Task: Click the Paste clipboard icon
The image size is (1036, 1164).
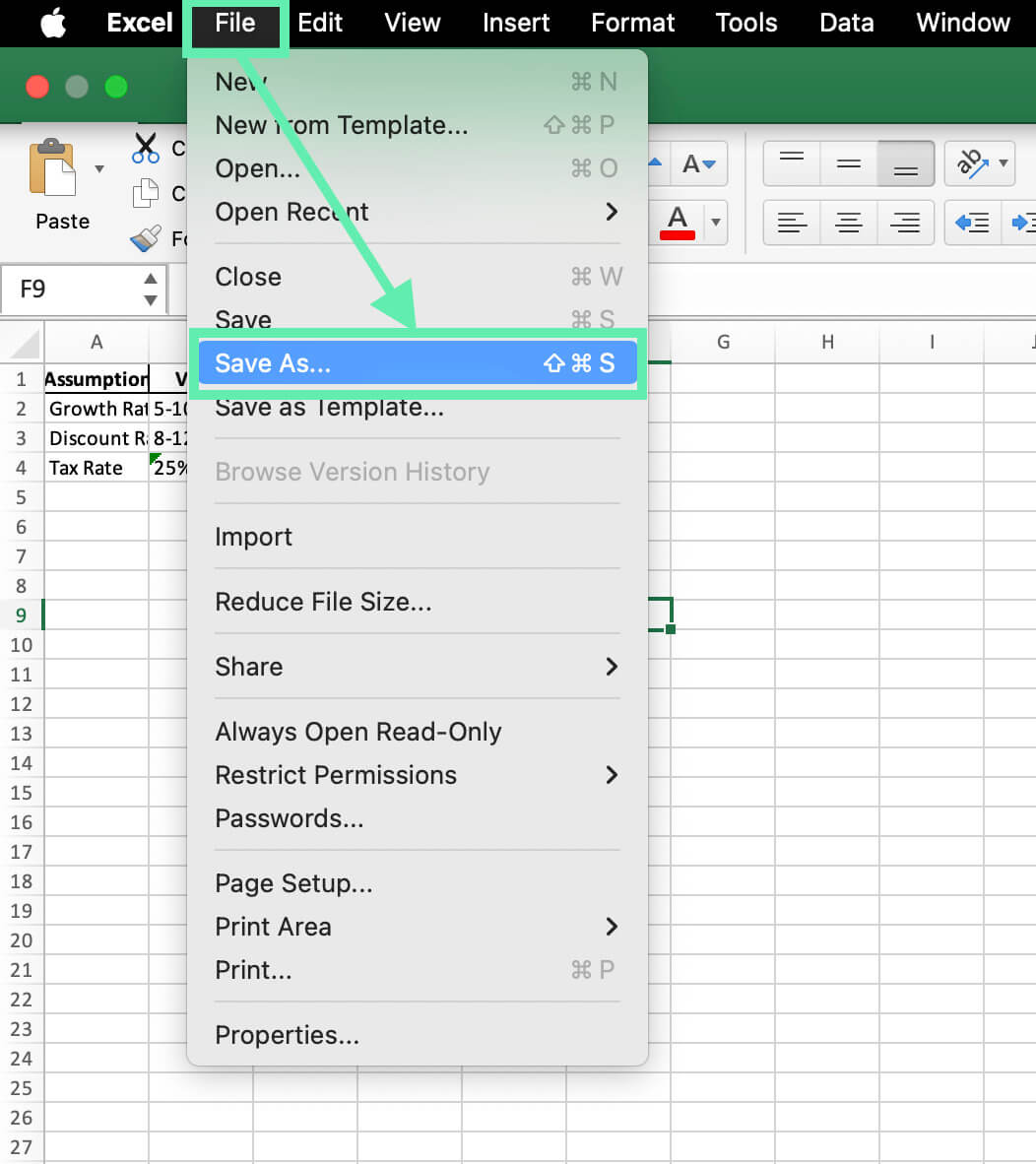Action: coord(52,167)
